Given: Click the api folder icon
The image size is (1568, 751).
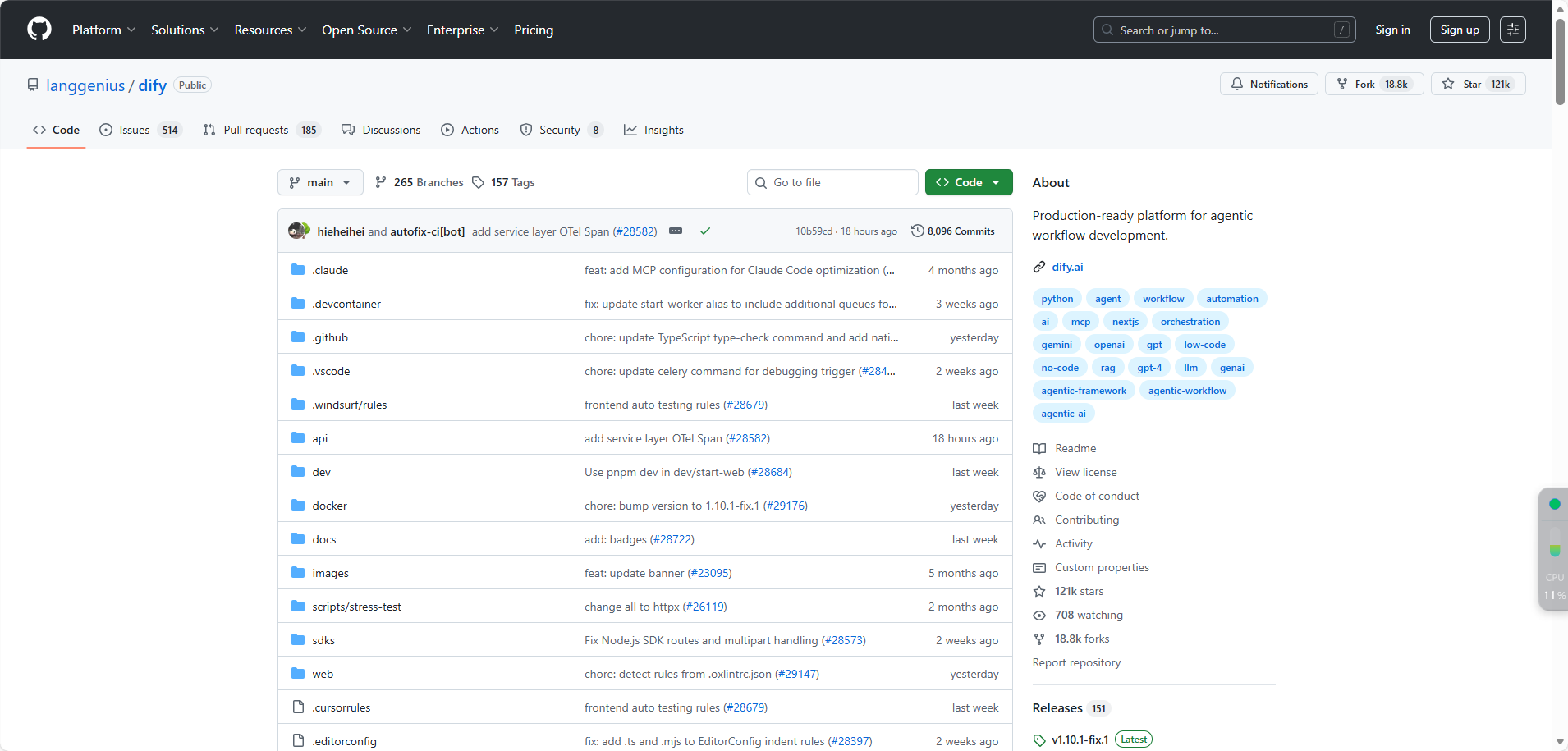Looking at the screenshot, I should (298, 438).
